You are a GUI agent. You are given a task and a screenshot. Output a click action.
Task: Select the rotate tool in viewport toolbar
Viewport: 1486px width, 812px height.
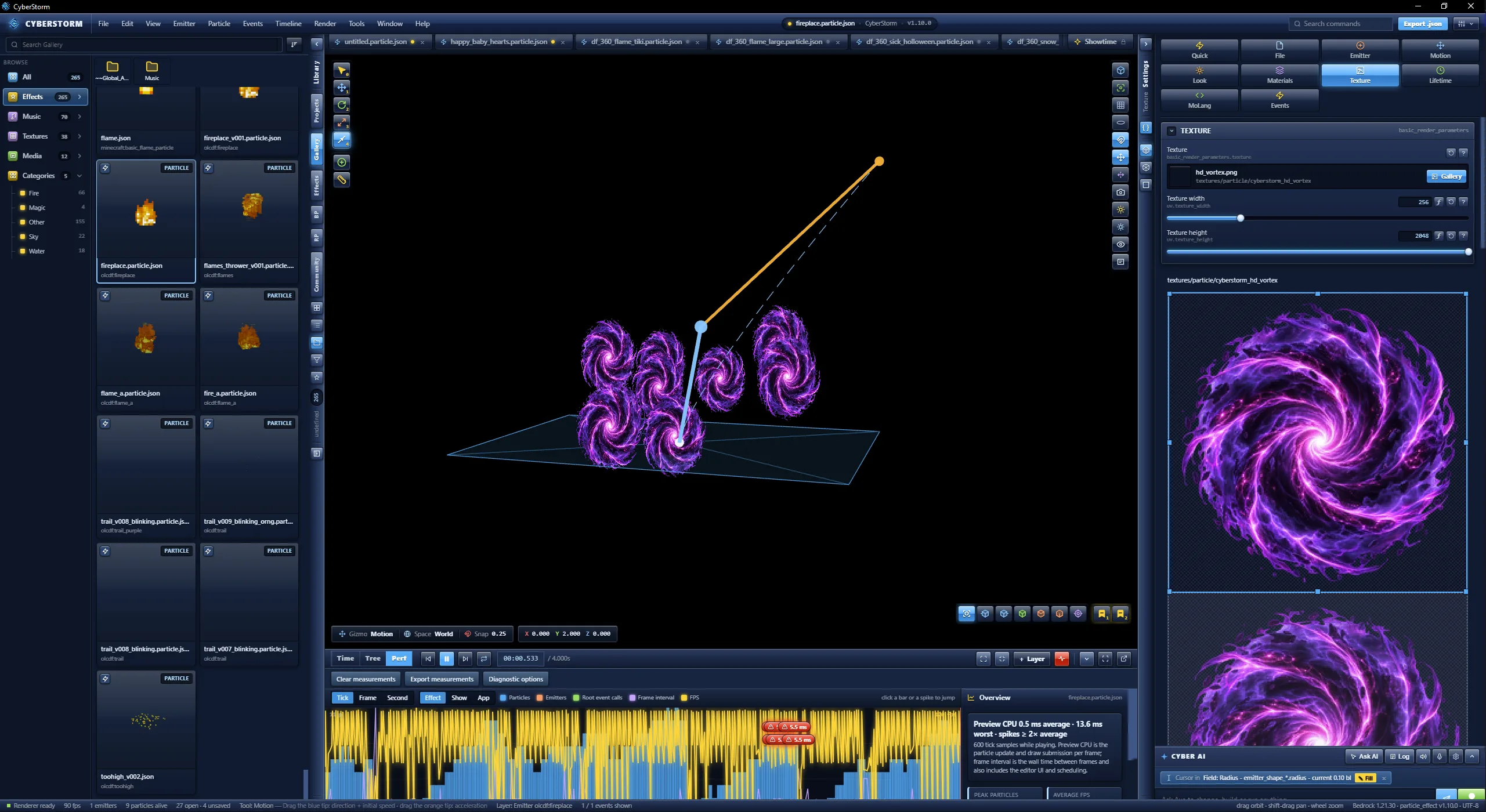pos(342,105)
